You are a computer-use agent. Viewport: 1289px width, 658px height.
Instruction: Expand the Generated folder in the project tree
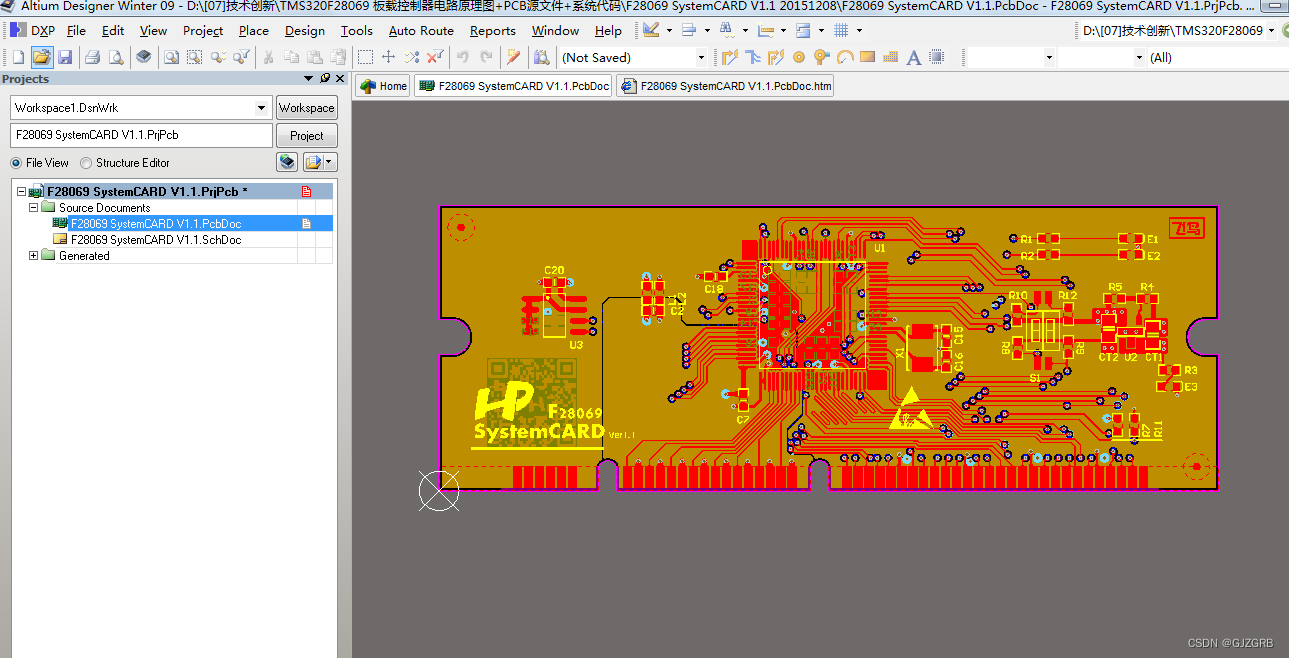pyautogui.click(x=33, y=255)
